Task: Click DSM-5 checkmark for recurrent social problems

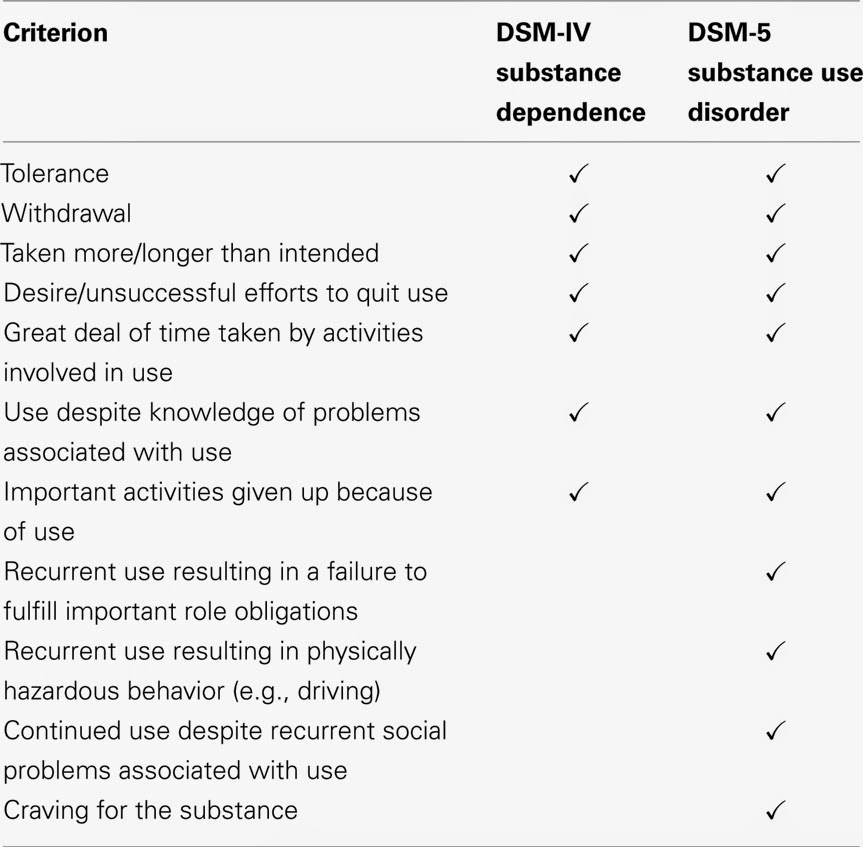Action: coord(775,731)
